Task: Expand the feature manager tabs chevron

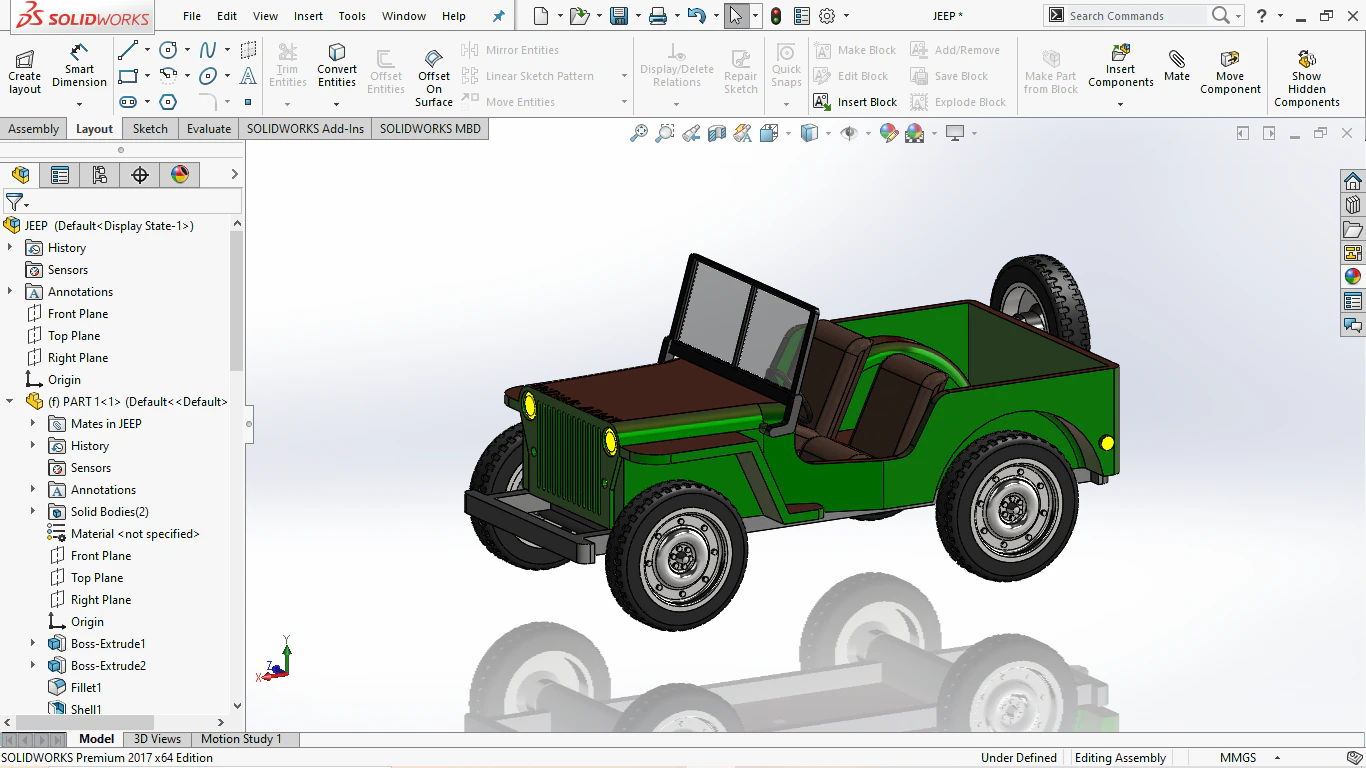Action: (x=235, y=174)
